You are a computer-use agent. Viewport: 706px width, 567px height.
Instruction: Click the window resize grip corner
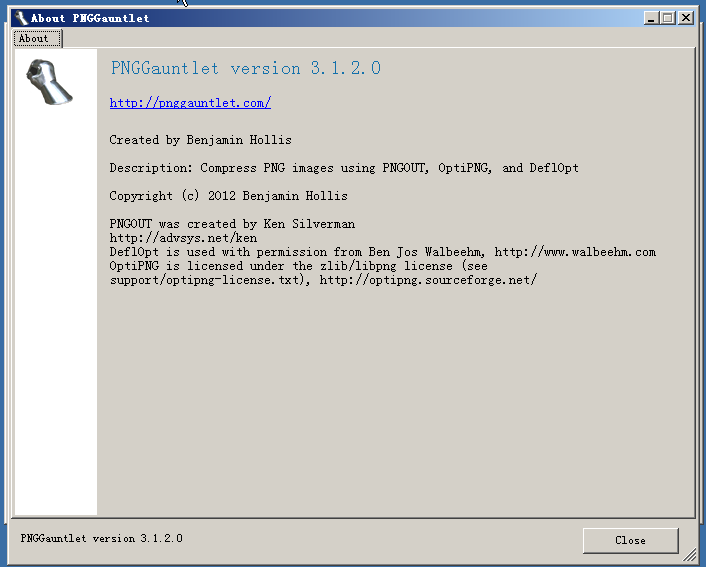pos(689,554)
